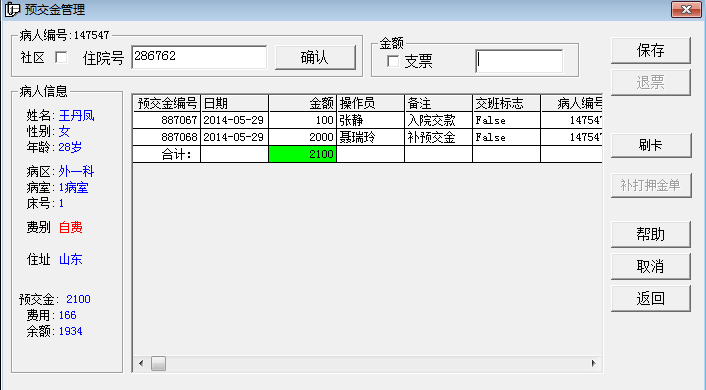Click the address value 山东
Image resolution: width=706 pixels, height=390 pixels.
(x=71, y=259)
